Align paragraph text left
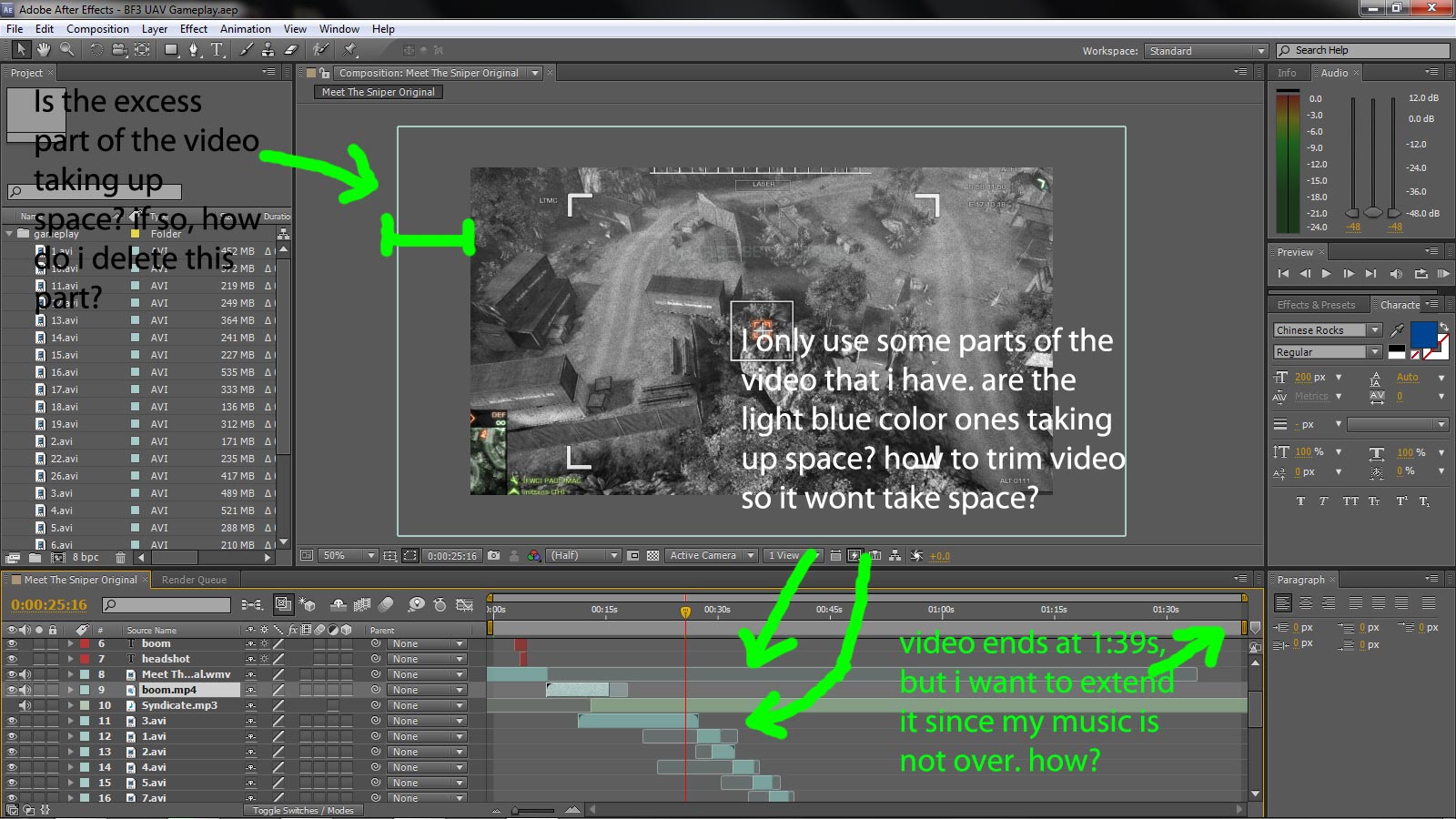This screenshot has width=1456, height=819. [x=1283, y=602]
